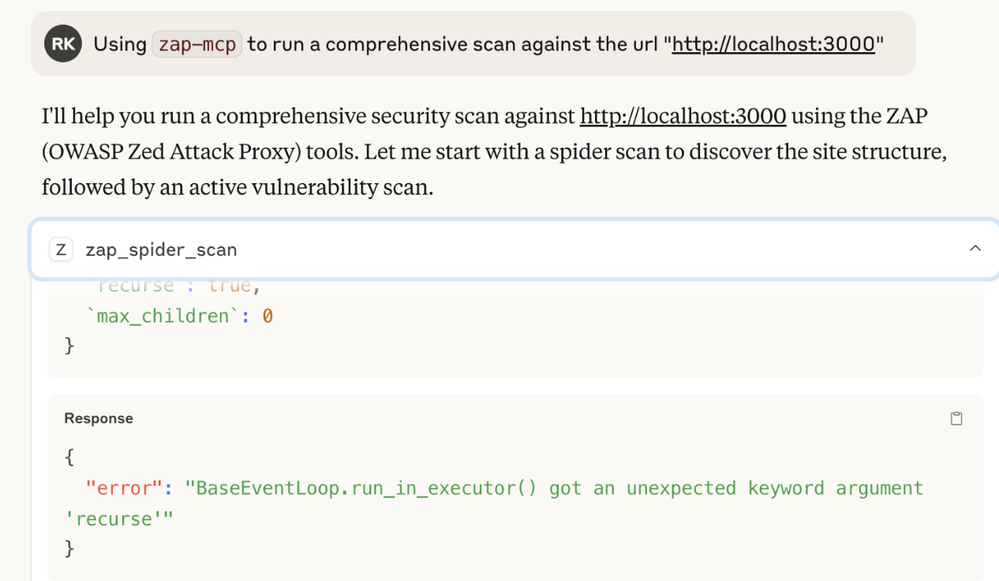This screenshot has width=999, height=581.
Task: Click the "error" key in the response JSON
Action: [x=124, y=488]
